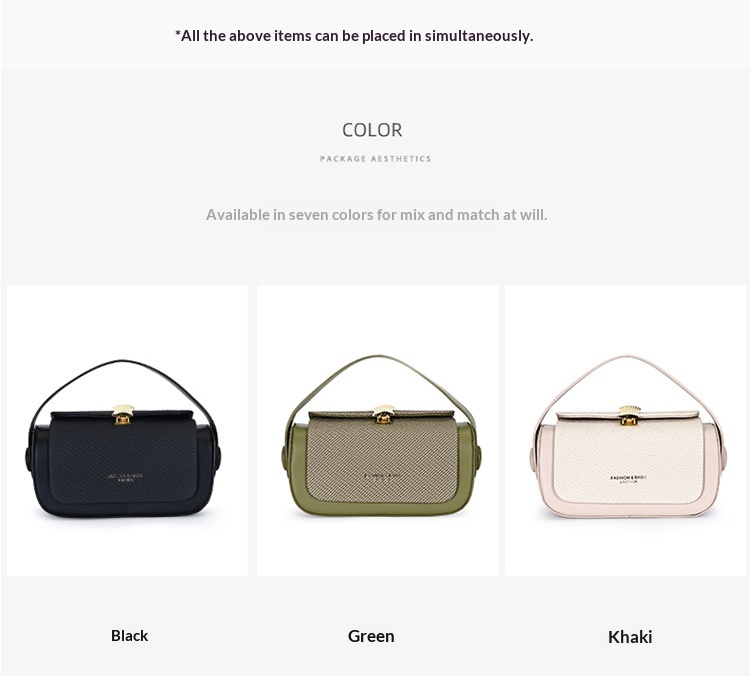Click the 'All the above items' note
750x676 pixels.
354,36
